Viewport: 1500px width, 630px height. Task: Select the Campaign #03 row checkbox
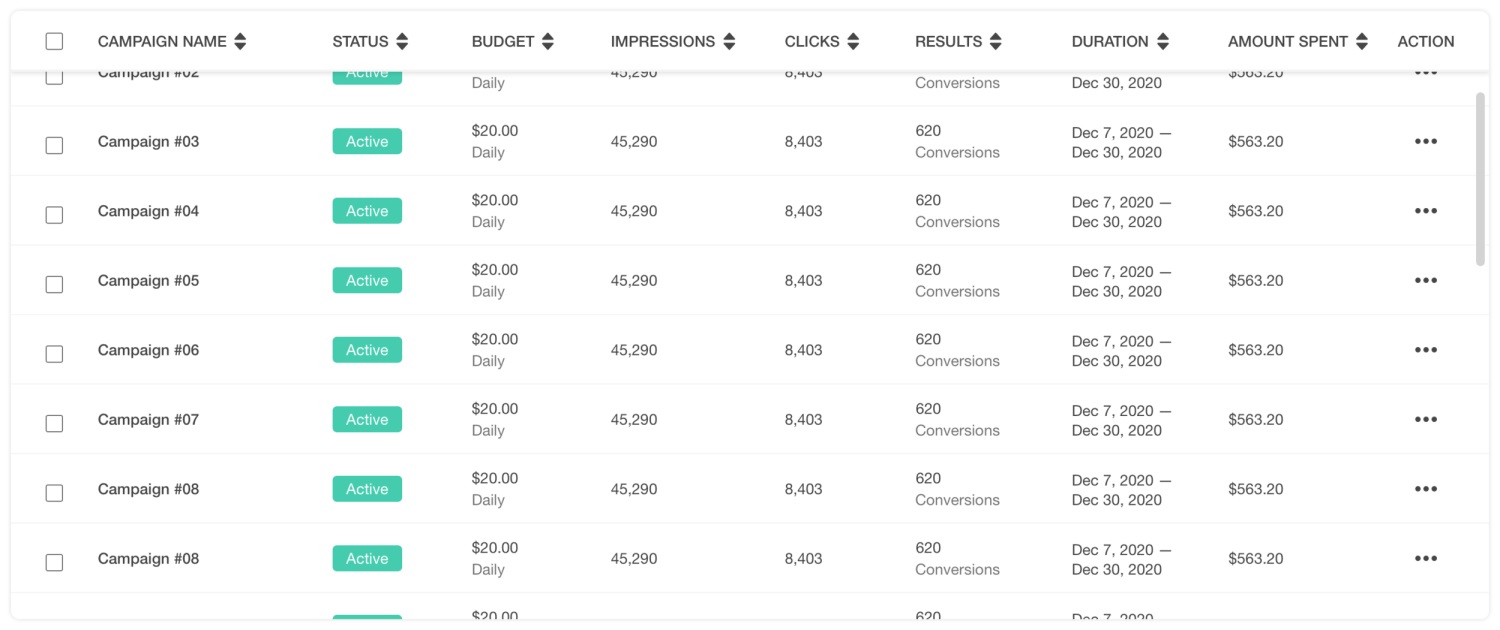[x=54, y=145]
